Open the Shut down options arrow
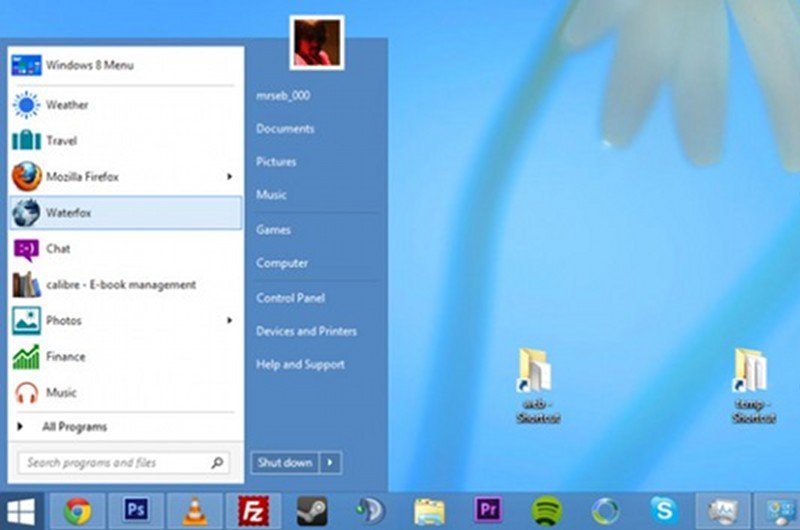The width and height of the screenshot is (800, 530). point(330,463)
